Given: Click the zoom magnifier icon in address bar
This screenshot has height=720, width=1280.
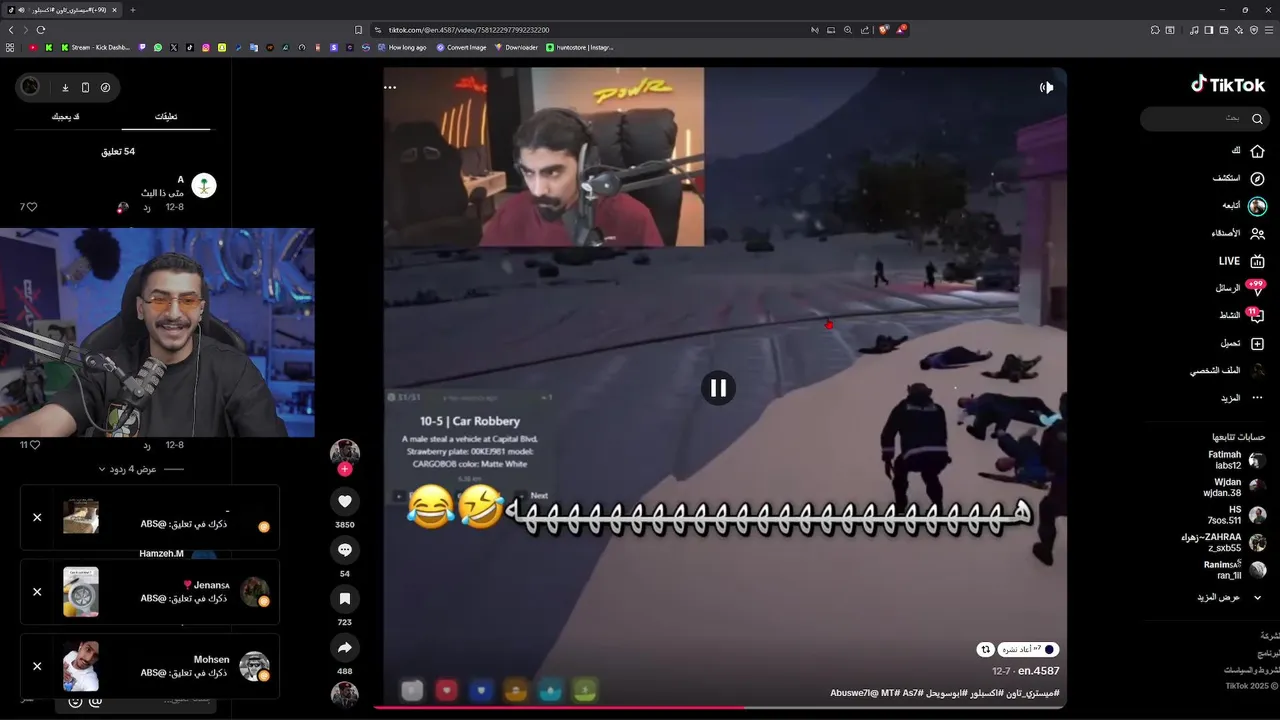Looking at the screenshot, I should point(848,30).
